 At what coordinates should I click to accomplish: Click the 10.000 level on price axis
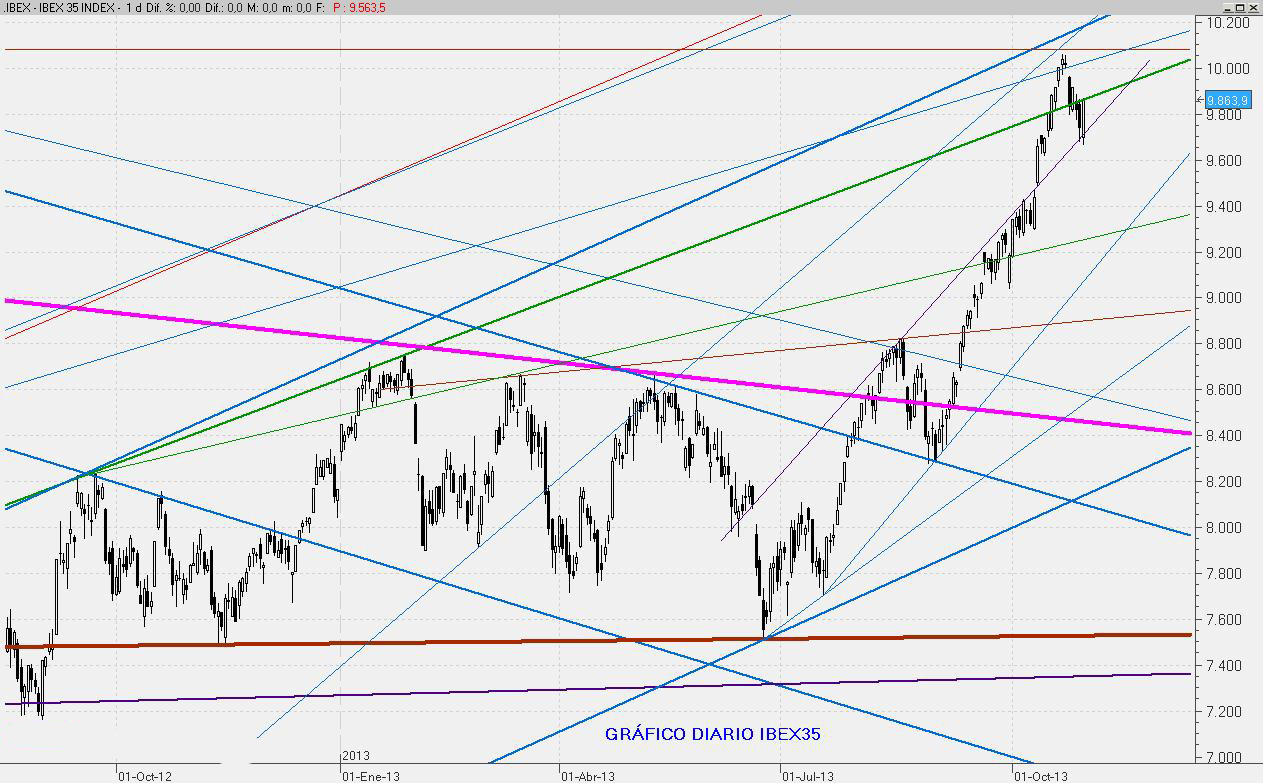(x=1230, y=69)
